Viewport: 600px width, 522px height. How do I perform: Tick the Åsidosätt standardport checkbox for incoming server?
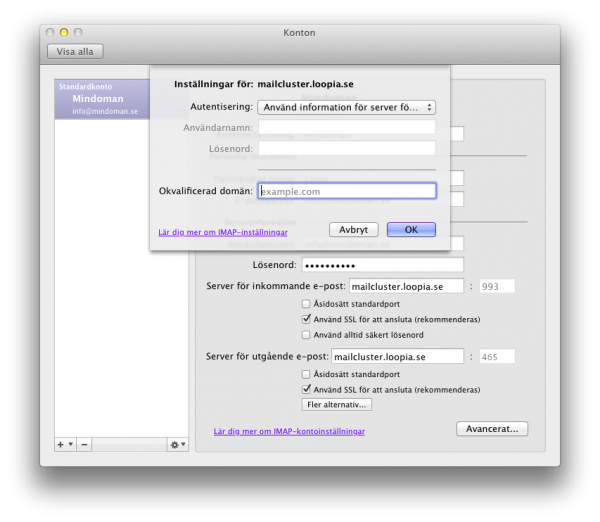tap(306, 304)
